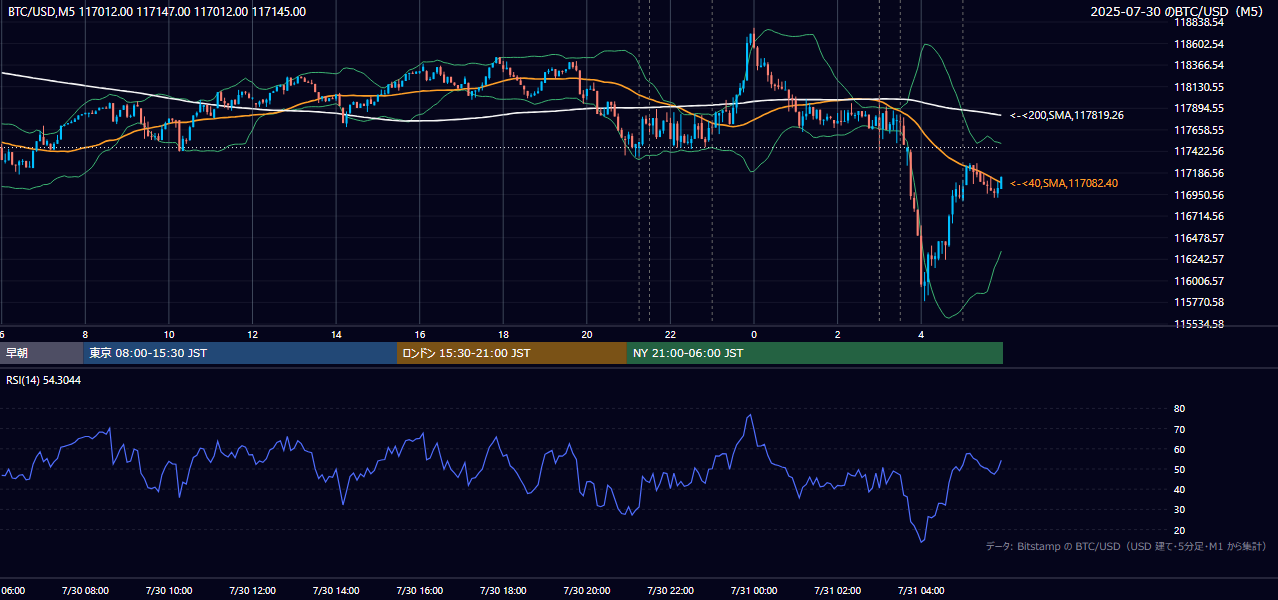The height and width of the screenshot is (600, 1278).
Task: Click price axis label 115770.58
Action: tap(1199, 302)
